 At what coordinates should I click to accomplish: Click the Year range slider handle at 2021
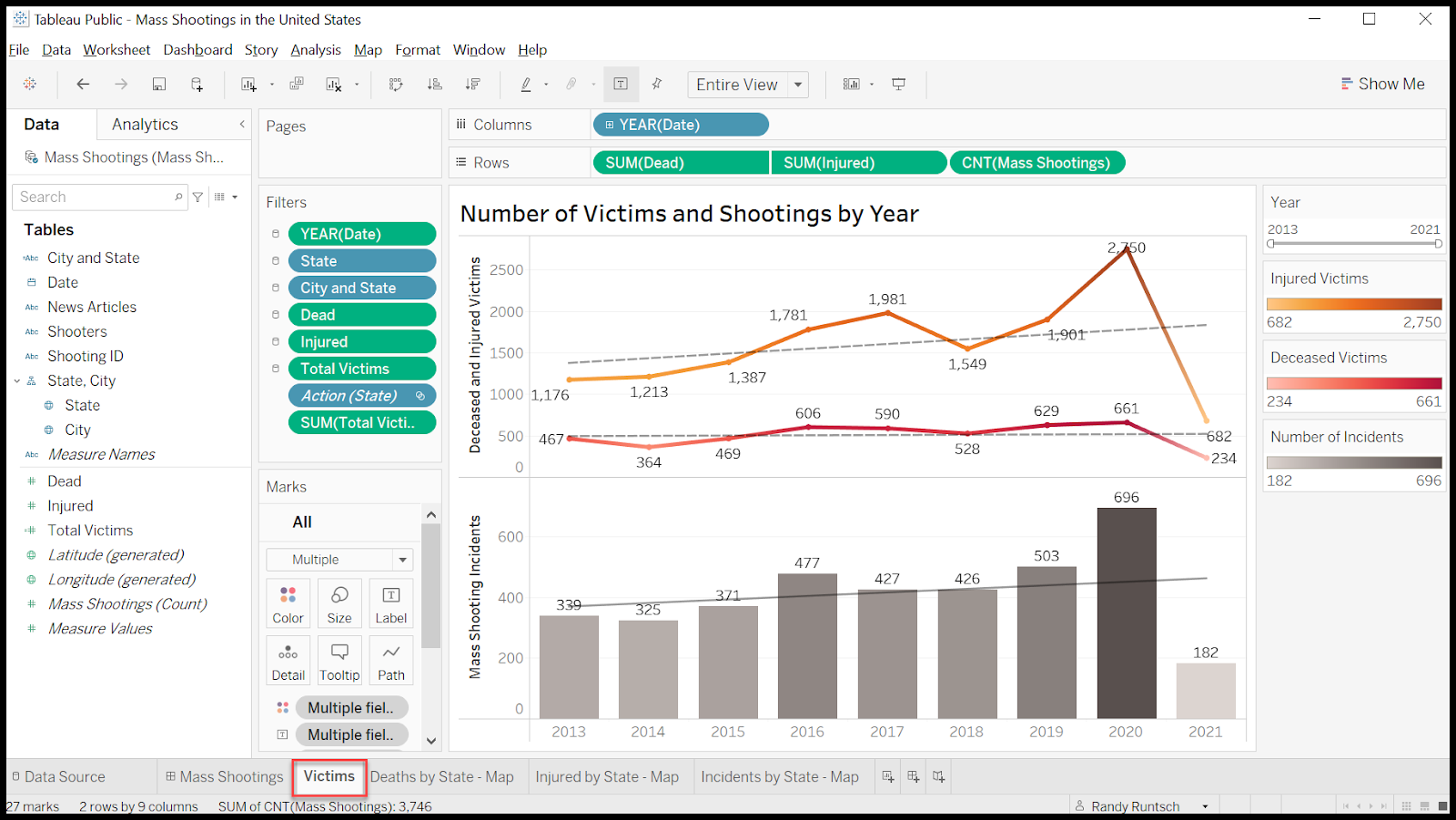[1438, 244]
